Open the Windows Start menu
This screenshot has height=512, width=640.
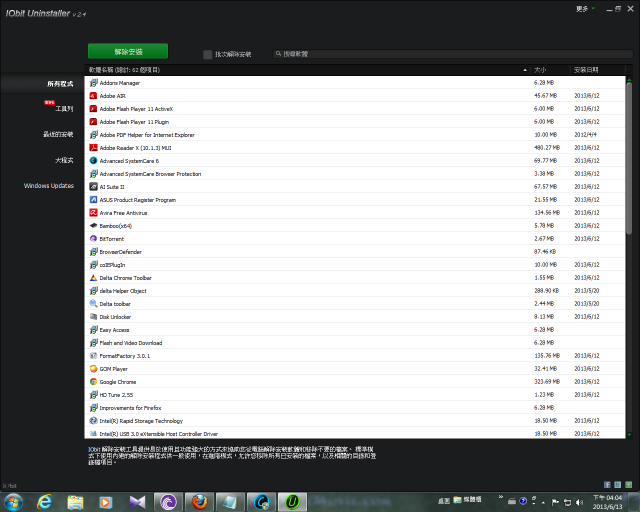(x=13, y=502)
